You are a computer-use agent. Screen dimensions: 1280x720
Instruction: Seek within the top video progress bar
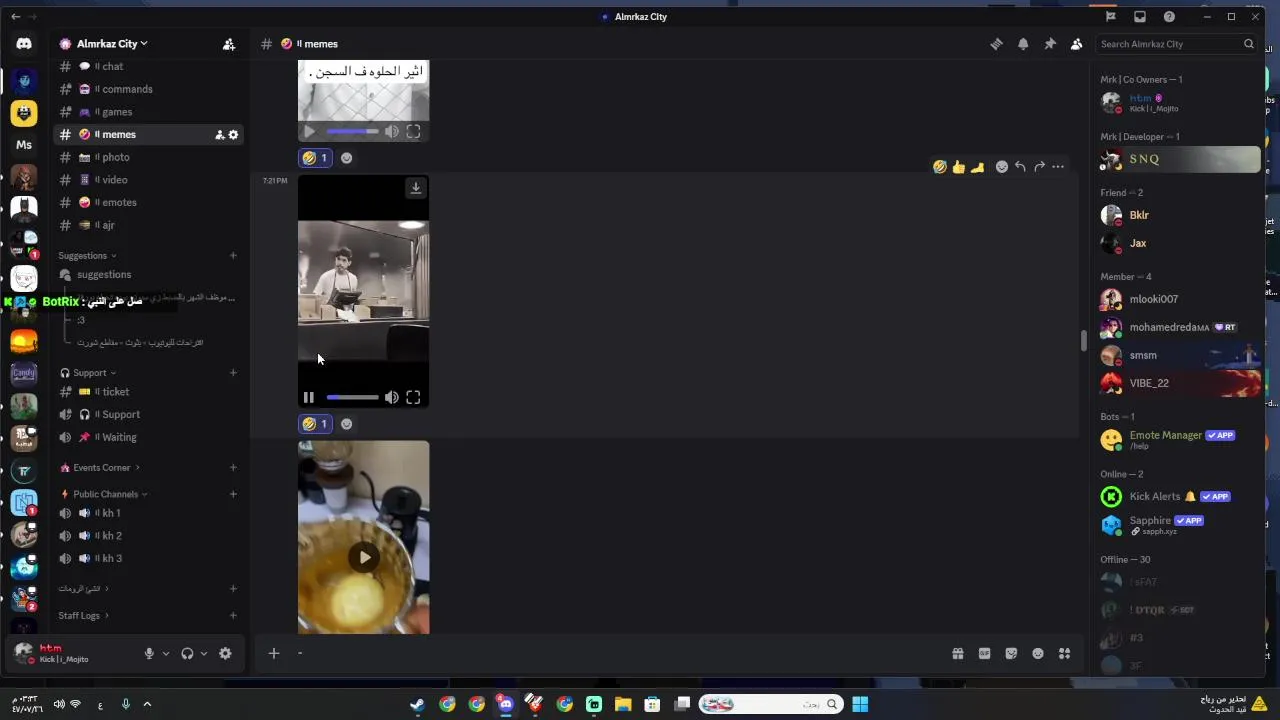pyautogui.click(x=352, y=131)
